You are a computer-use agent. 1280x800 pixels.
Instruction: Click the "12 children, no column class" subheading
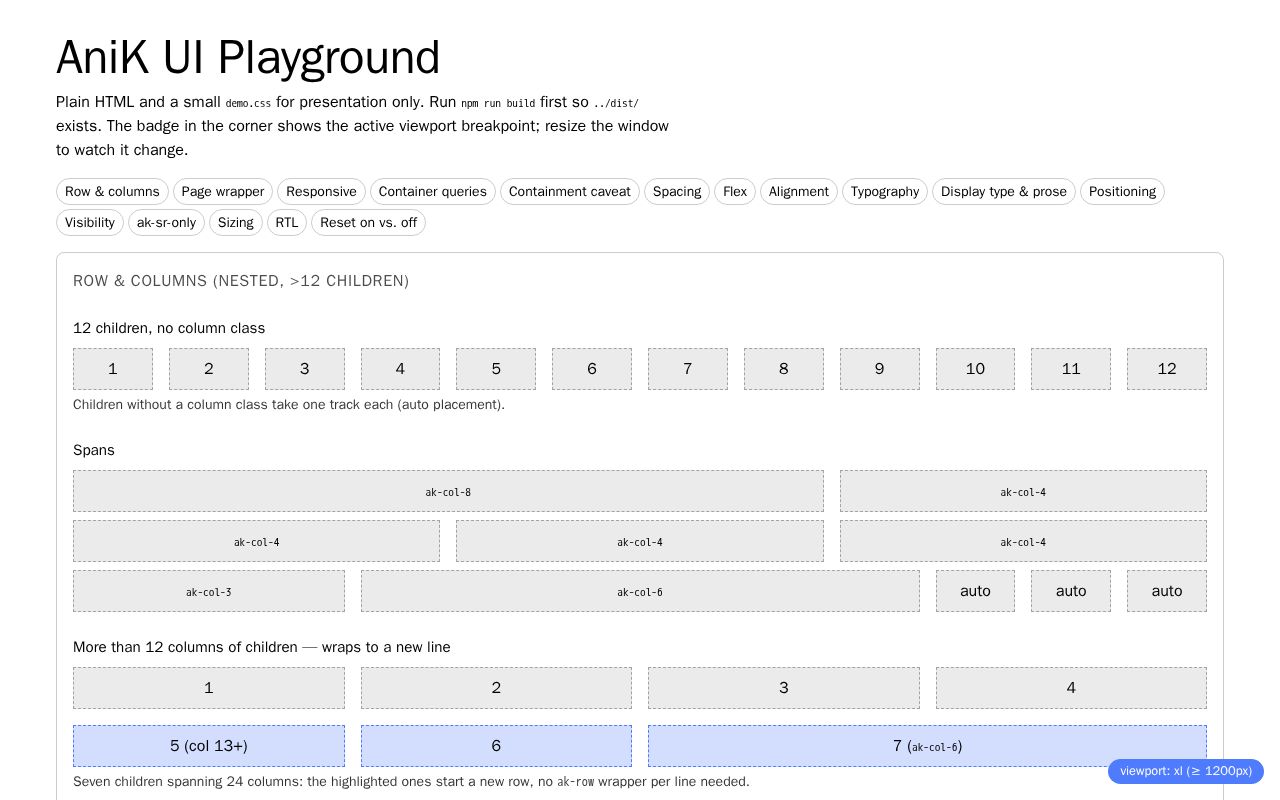[169, 328]
